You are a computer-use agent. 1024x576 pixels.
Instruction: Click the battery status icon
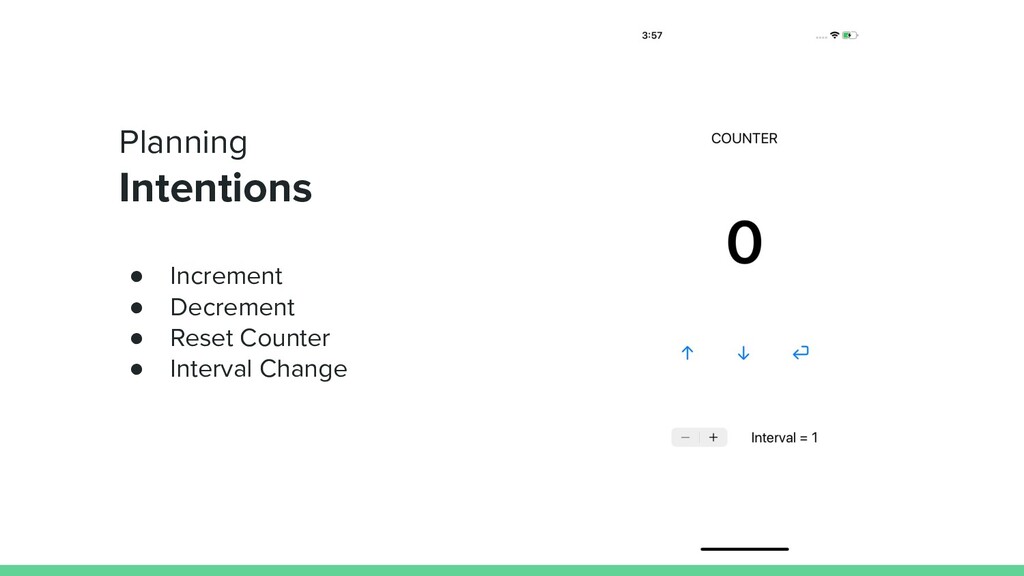[x=850, y=35]
